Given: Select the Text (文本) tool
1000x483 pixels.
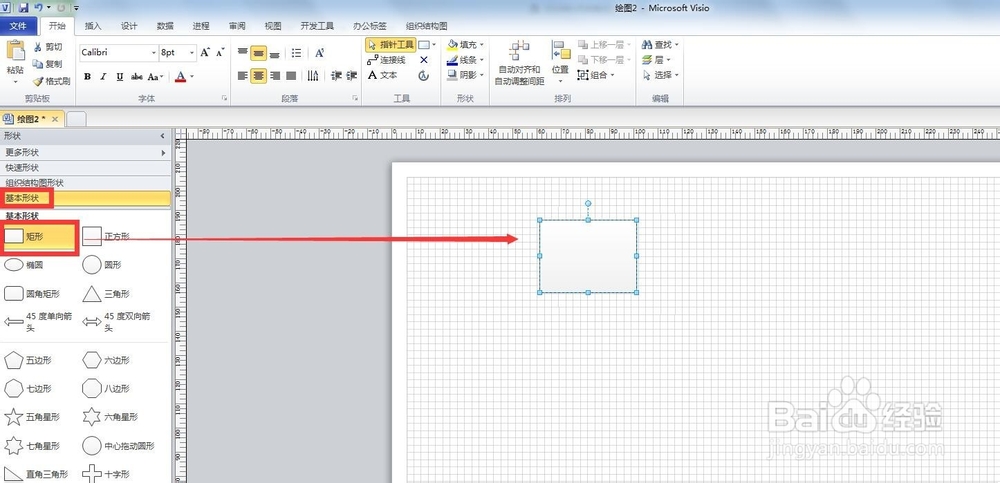Looking at the screenshot, I should click(x=383, y=75).
